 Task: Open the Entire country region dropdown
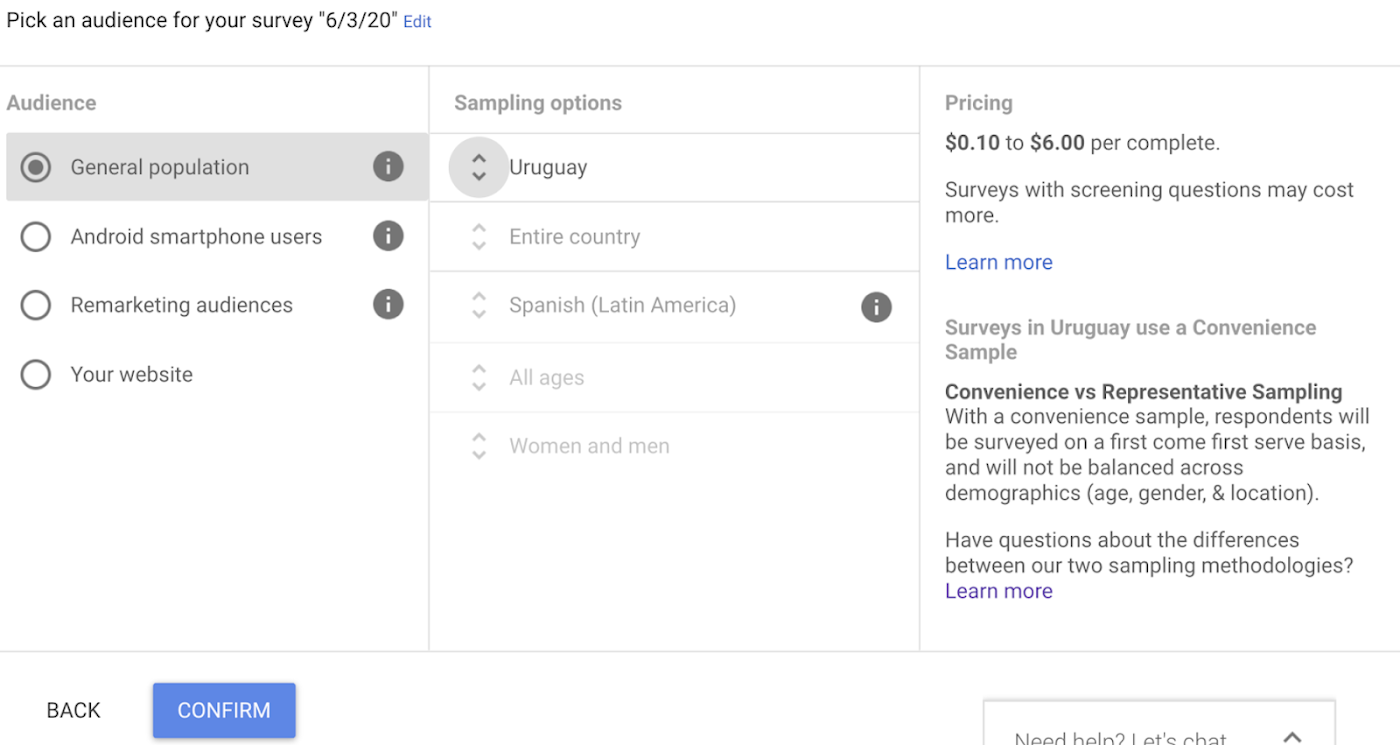[x=574, y=237]
